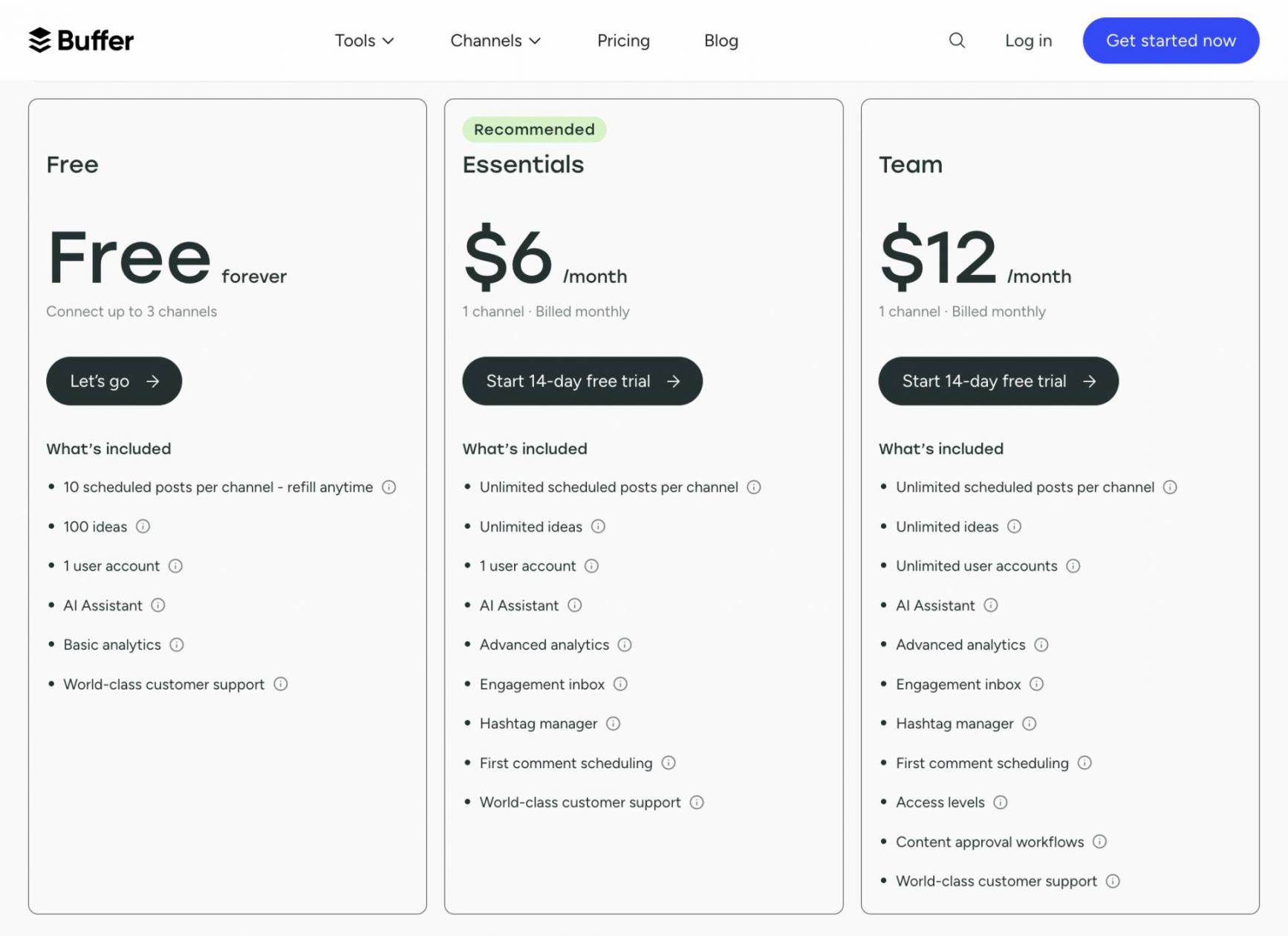Viewport: 1288px width, 936px height.
Task: Show info for Team First comment scheduling
Action: click(x=1085, y=763)
